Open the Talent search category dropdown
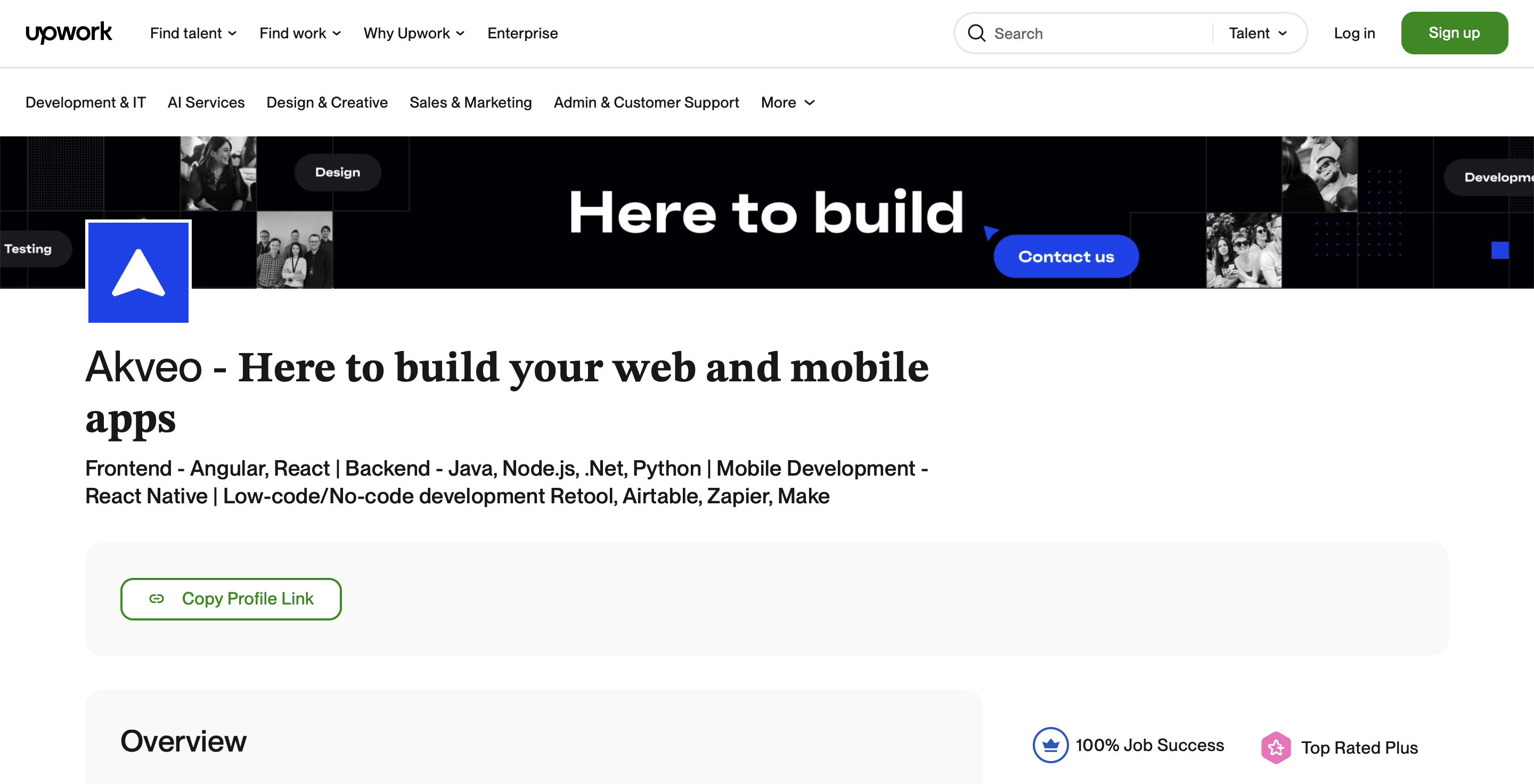Image resolution: width=1534 pixels, height=784 pixels. click(1258, 34)
